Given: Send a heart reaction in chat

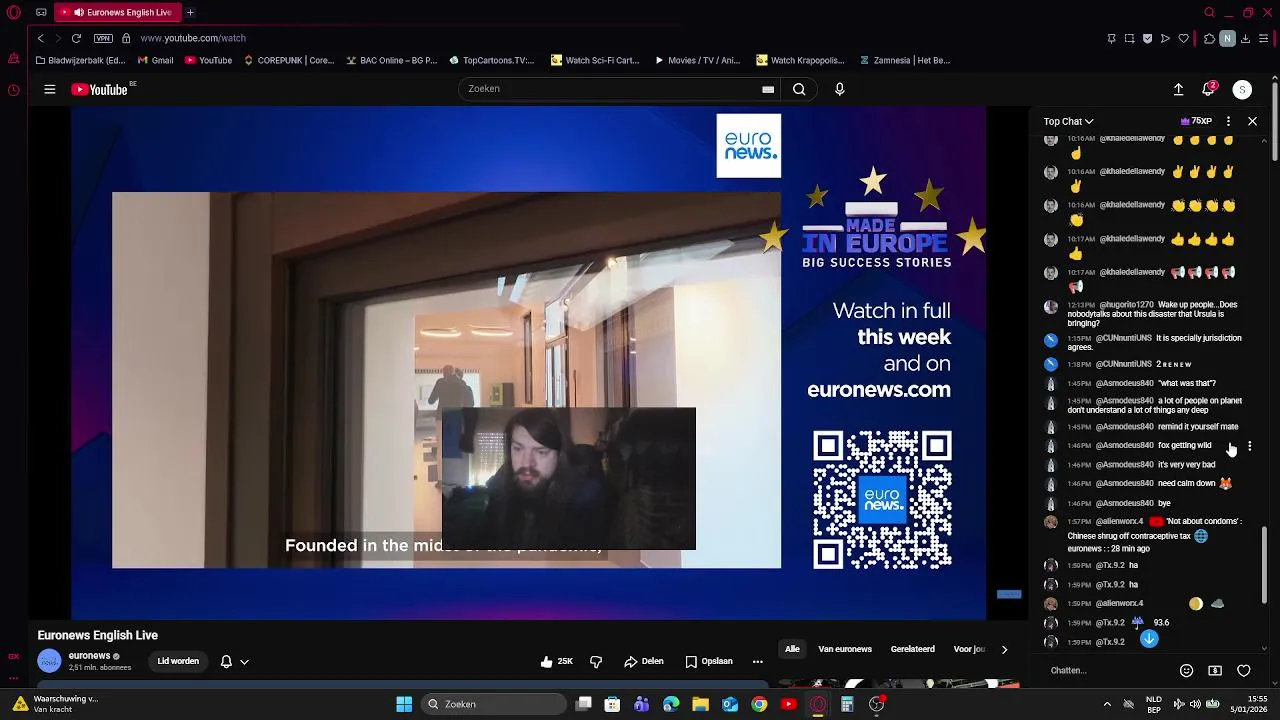Looking at the screenshot, I should point(1244,671).
